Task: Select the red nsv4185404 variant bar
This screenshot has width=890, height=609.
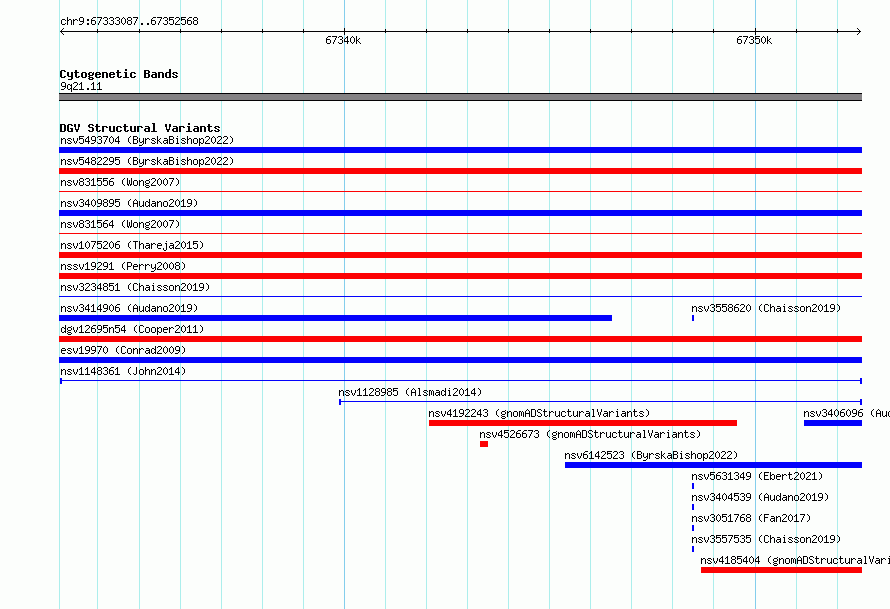Action: point(782,570)
